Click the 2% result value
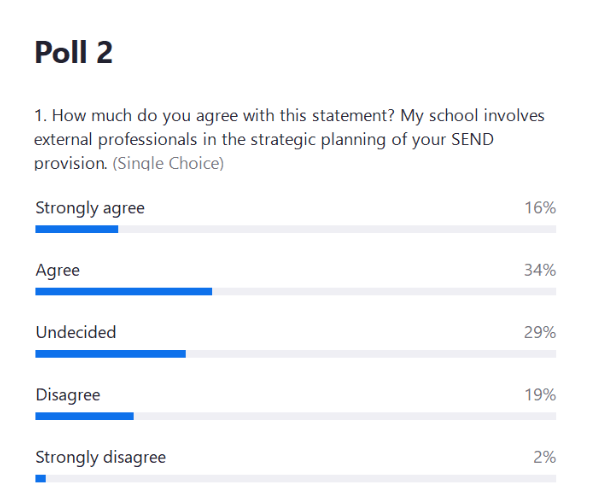Image resolution: width=600 pixels, height=500 pixels. pyautogui.click(x=544, y=457)
